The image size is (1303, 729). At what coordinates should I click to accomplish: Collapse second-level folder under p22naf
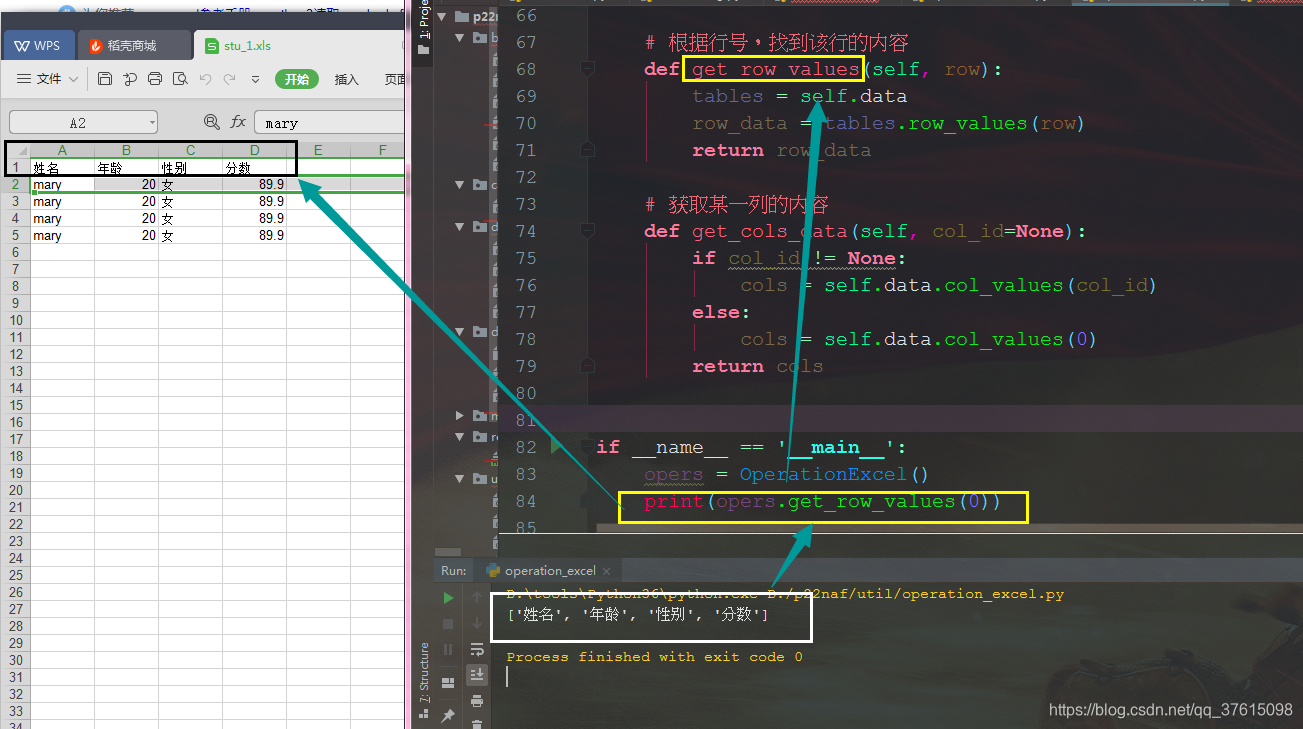coord(459,37)
